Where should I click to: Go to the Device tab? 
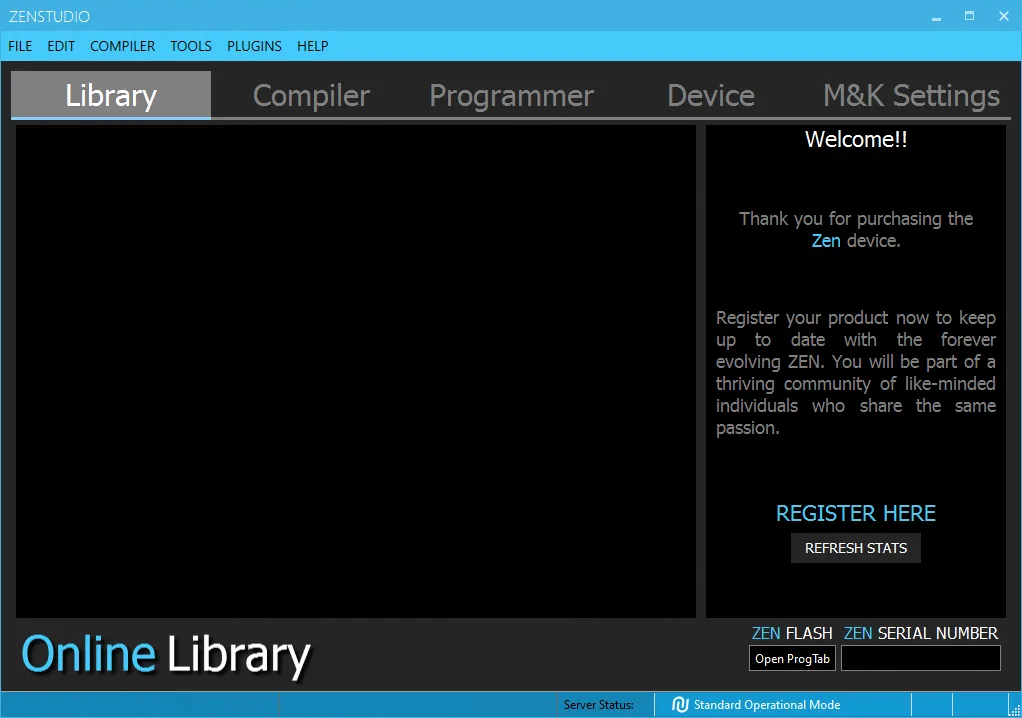[711, 95]
